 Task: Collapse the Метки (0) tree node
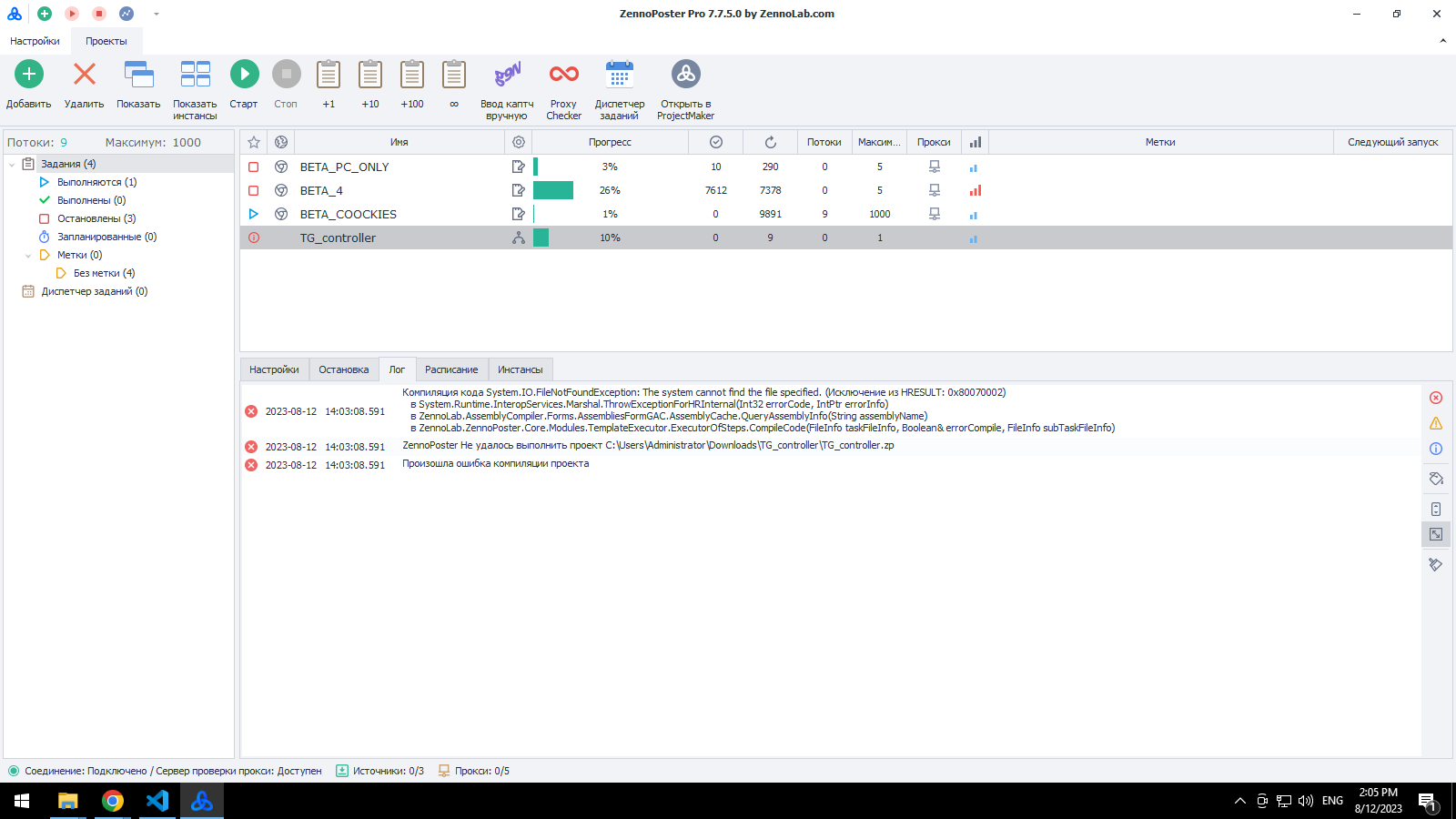pyautogui.click(x=28, y=256)
